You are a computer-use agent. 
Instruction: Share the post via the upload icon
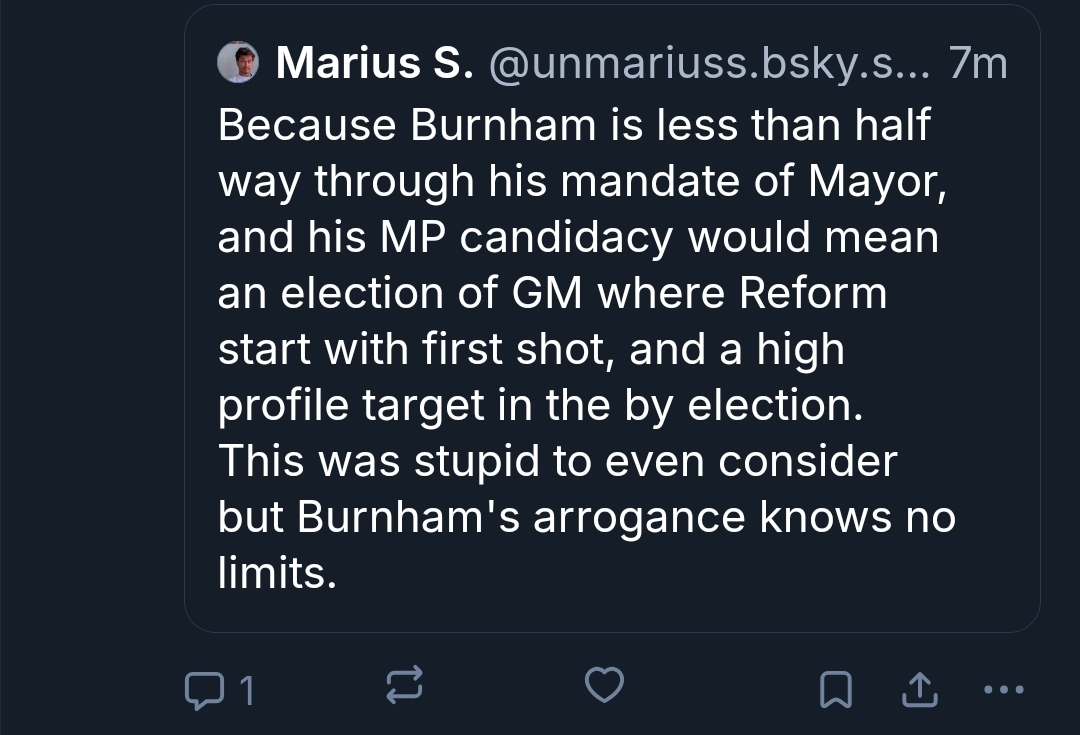(920, 688)
